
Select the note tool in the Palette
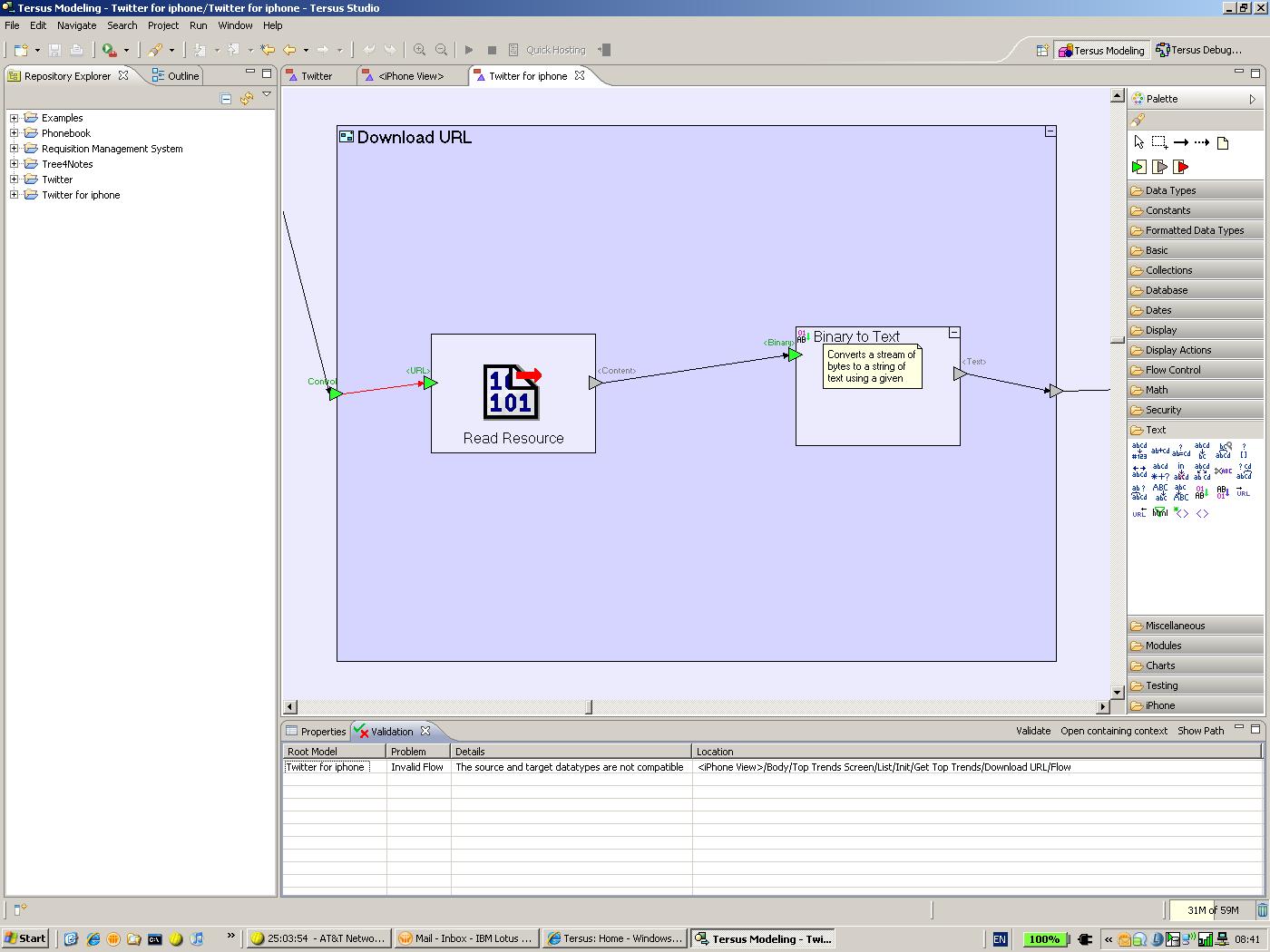click(1223, 142)
